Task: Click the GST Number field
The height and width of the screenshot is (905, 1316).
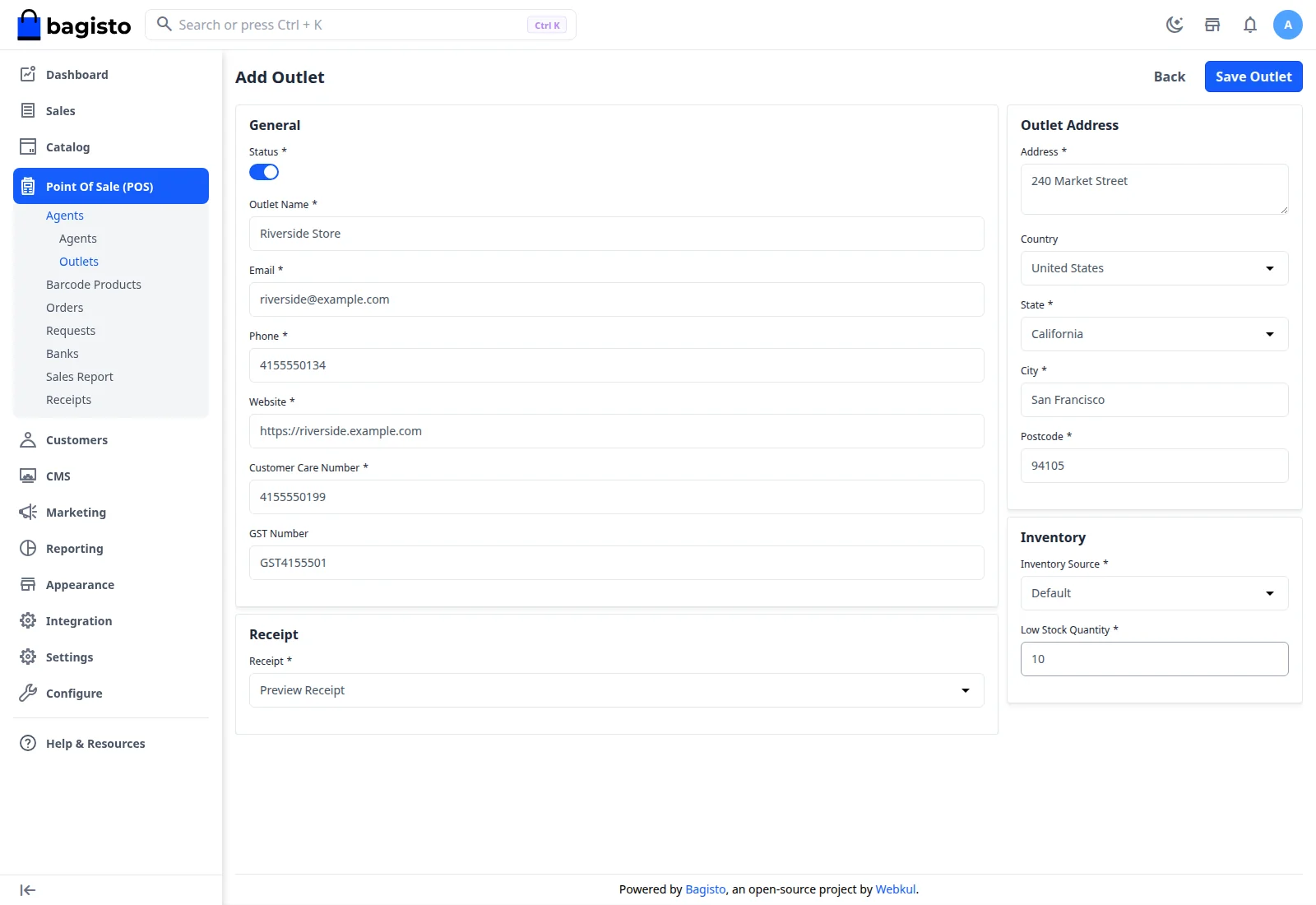Action: pos(617,563)
